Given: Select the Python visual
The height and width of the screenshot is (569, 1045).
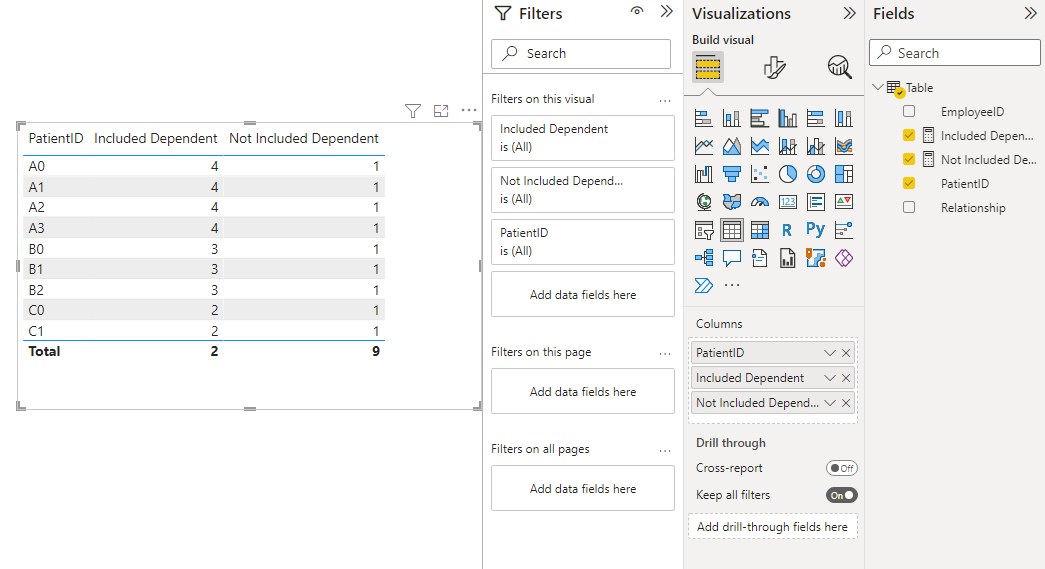Looking at the screenshot, I should pos(816,230).
